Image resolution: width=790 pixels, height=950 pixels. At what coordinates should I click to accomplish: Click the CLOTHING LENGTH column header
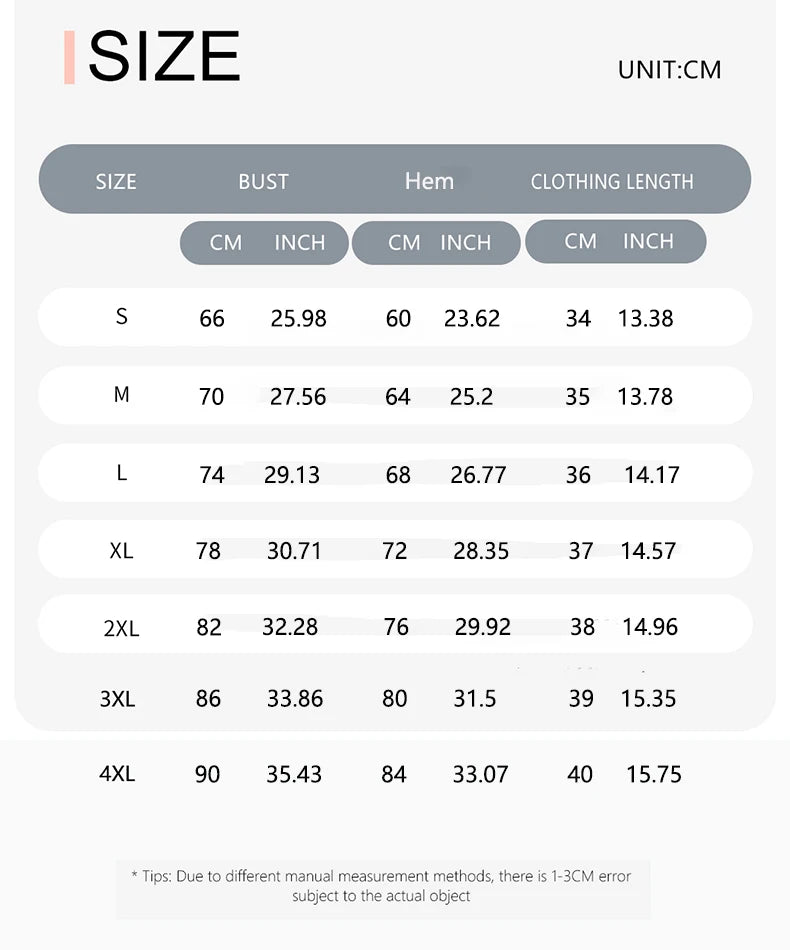pos(612,182)
